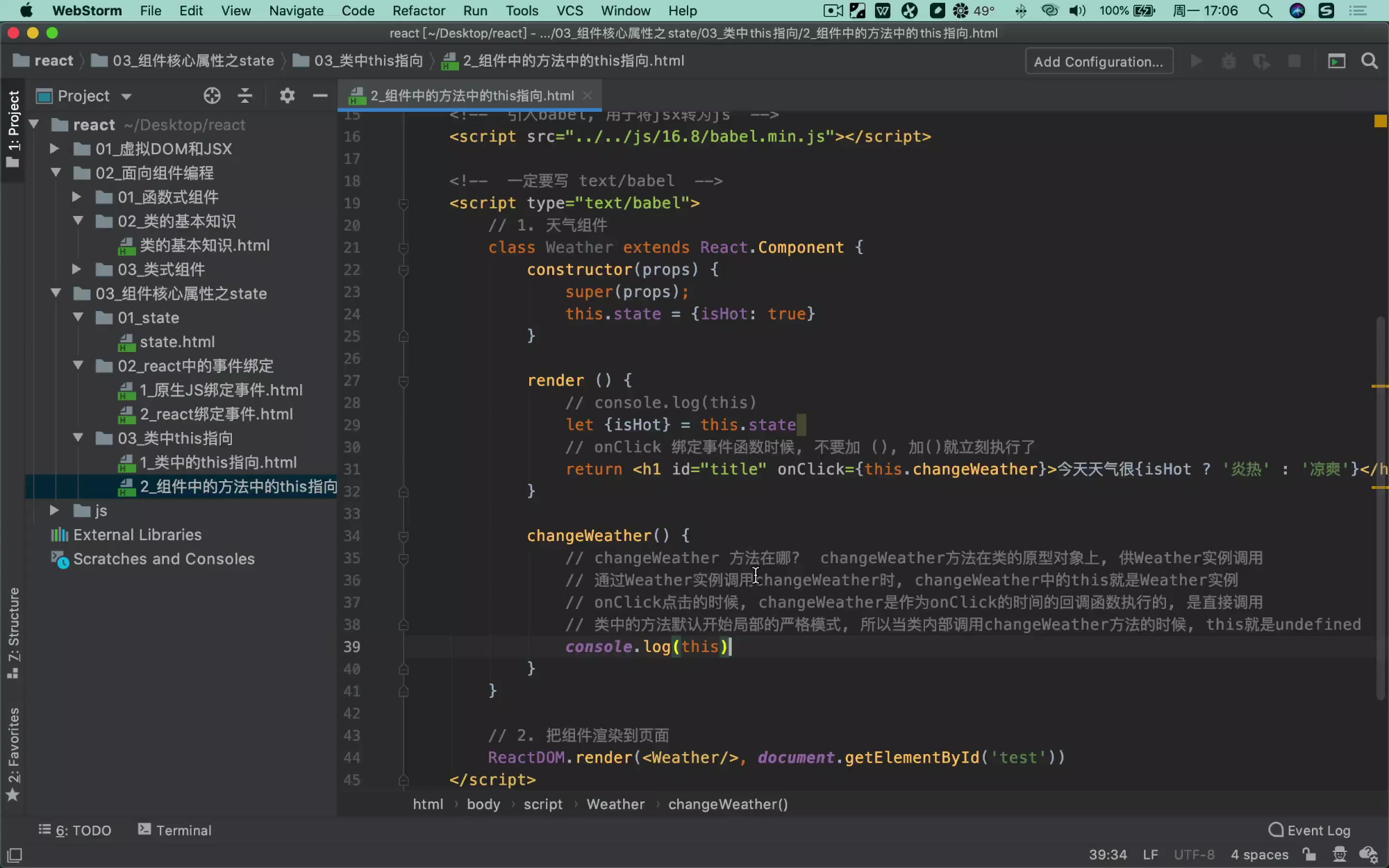Click Add Configuration button

point(1098,61)
